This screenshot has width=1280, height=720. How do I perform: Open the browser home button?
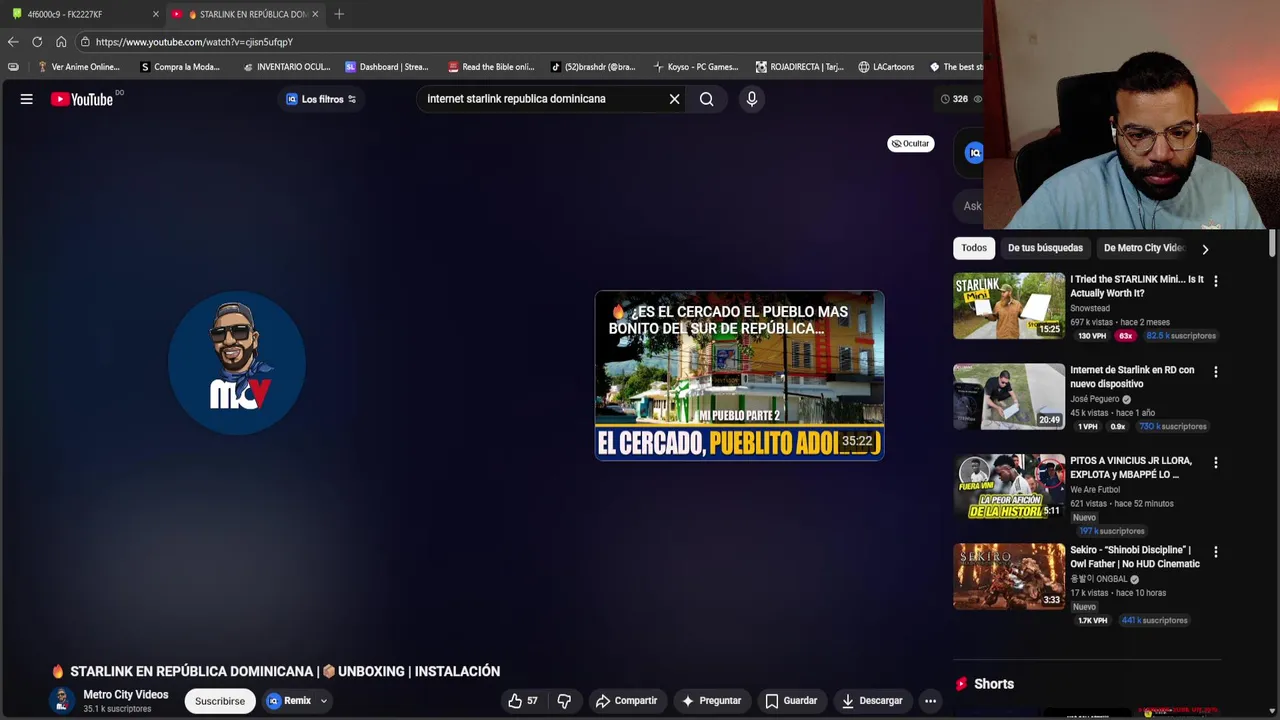coord(61,42)
